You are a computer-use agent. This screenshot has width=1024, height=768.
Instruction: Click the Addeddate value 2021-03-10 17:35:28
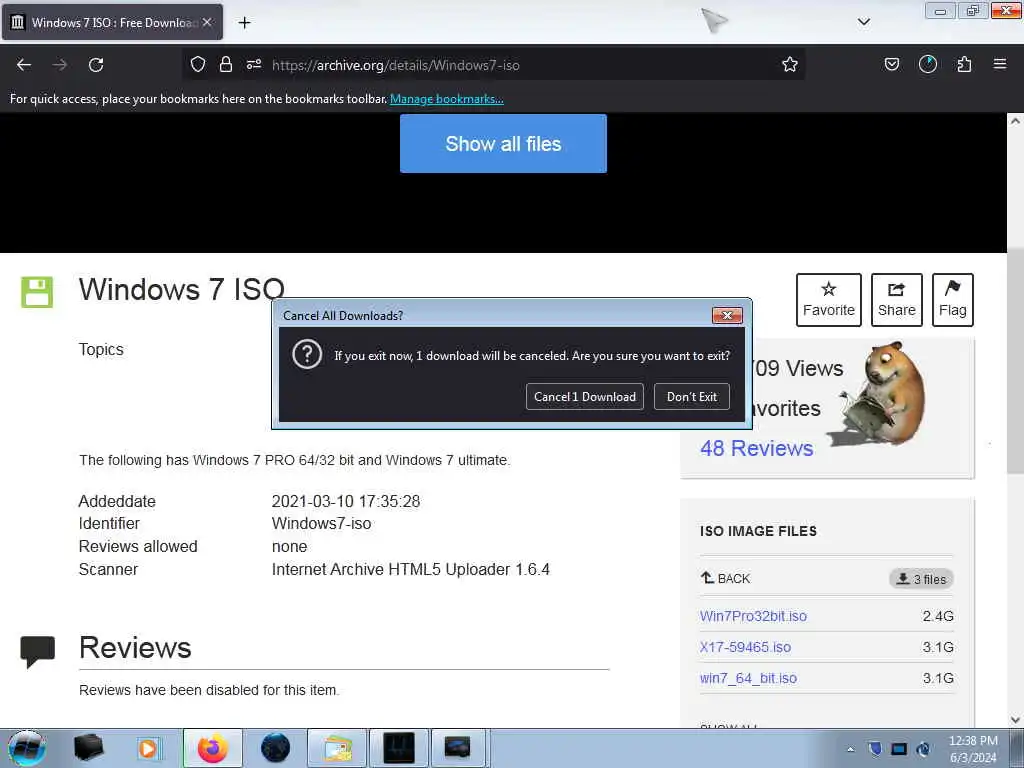click(345, 501)
